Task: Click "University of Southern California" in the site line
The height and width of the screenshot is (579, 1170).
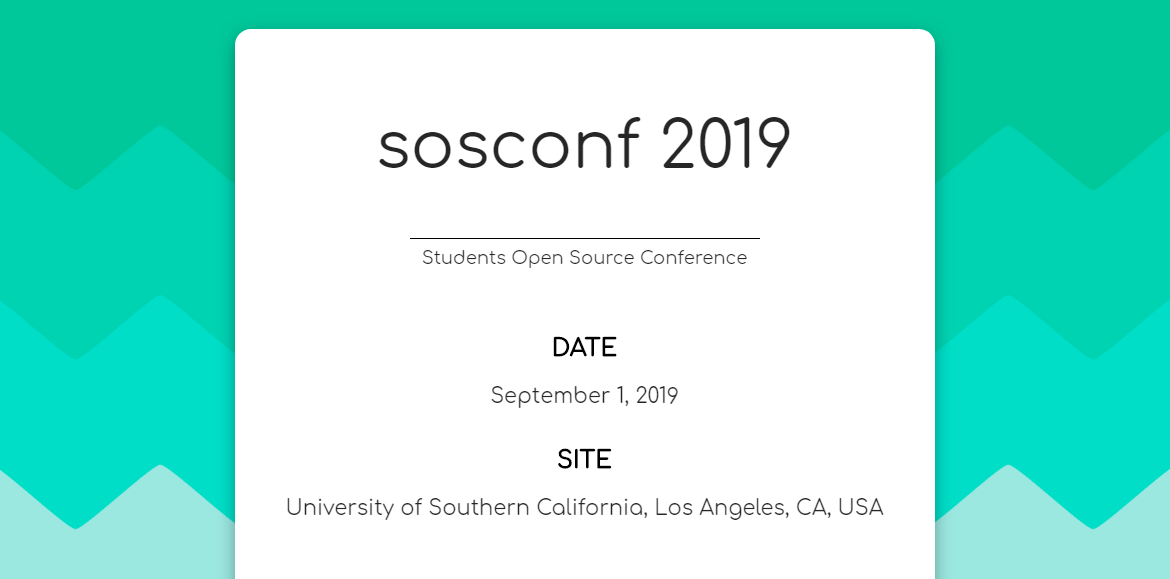Action: pyautogui.click(x=464, y=508)
